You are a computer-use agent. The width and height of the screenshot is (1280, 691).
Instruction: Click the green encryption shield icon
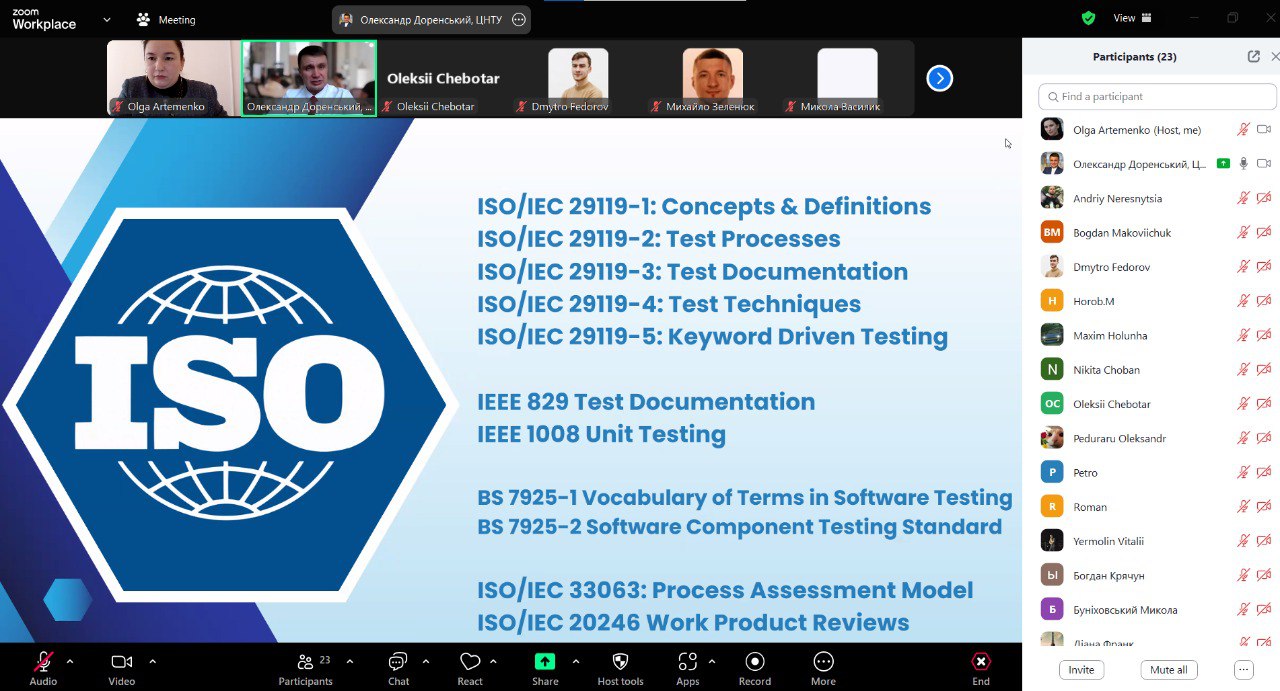[x=1089, y=18]
